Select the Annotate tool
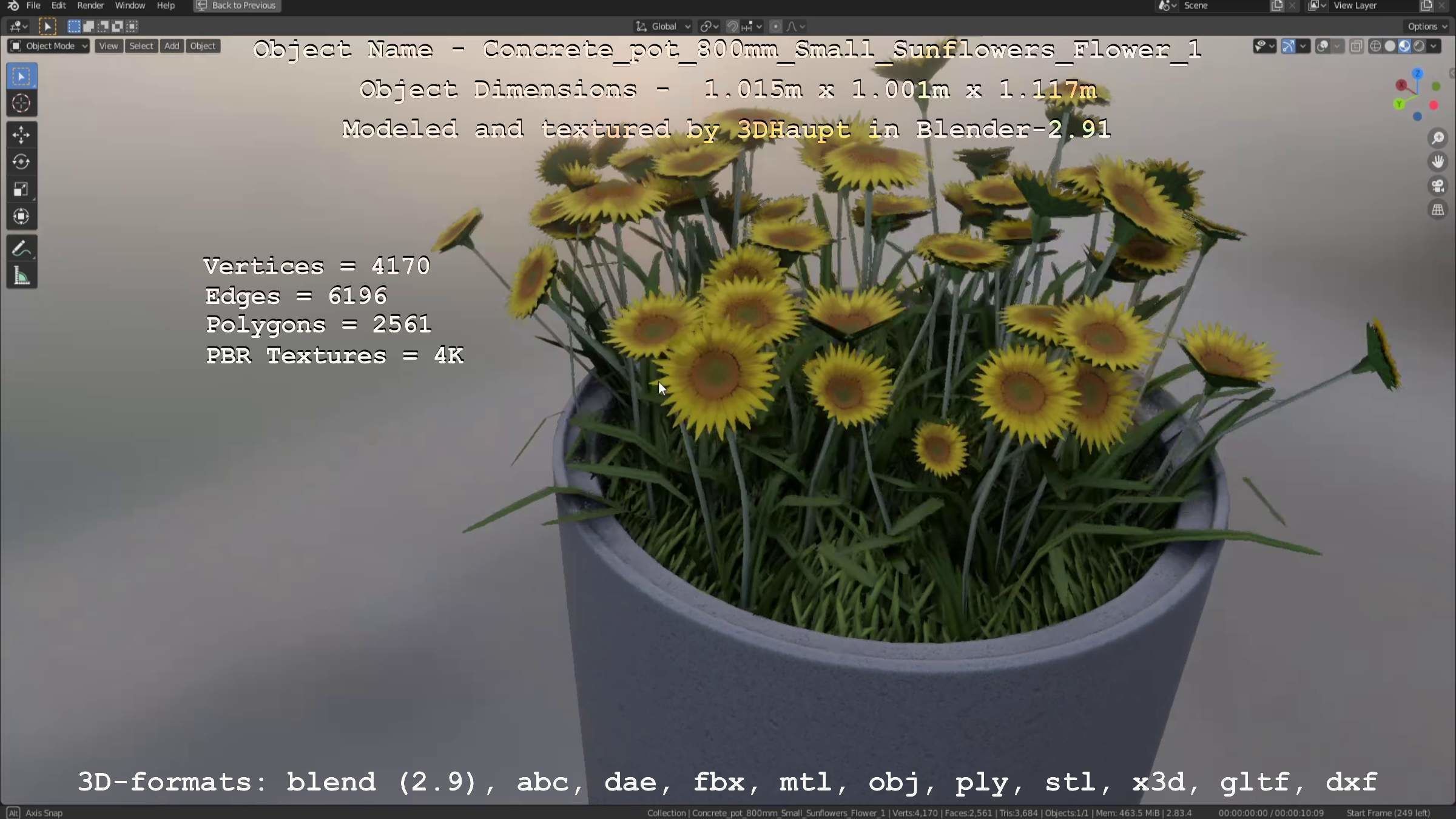Viewport: 1456px width, 819px height. (22, 249)
